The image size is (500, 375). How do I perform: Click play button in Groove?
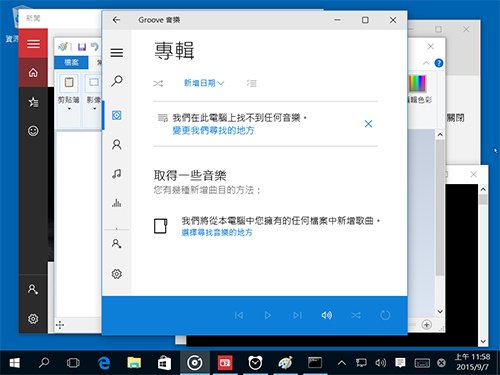point(268,315)
